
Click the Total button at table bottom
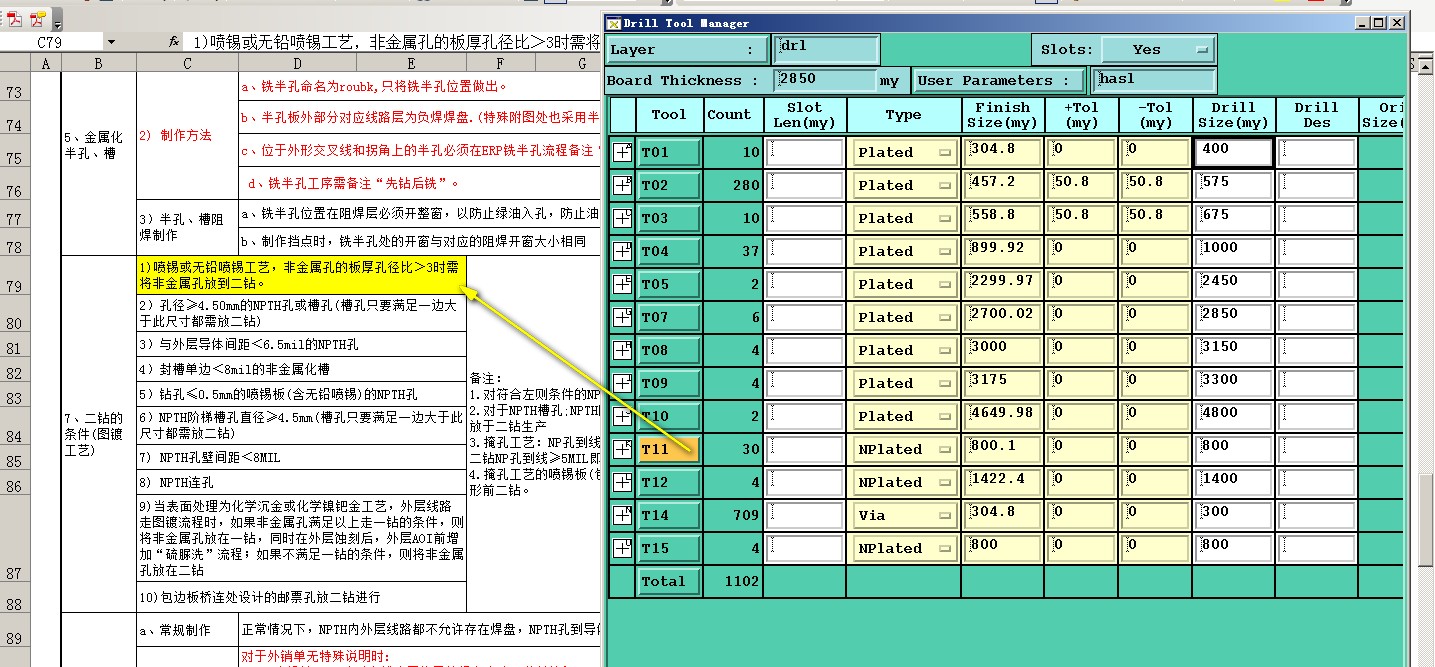668,582
